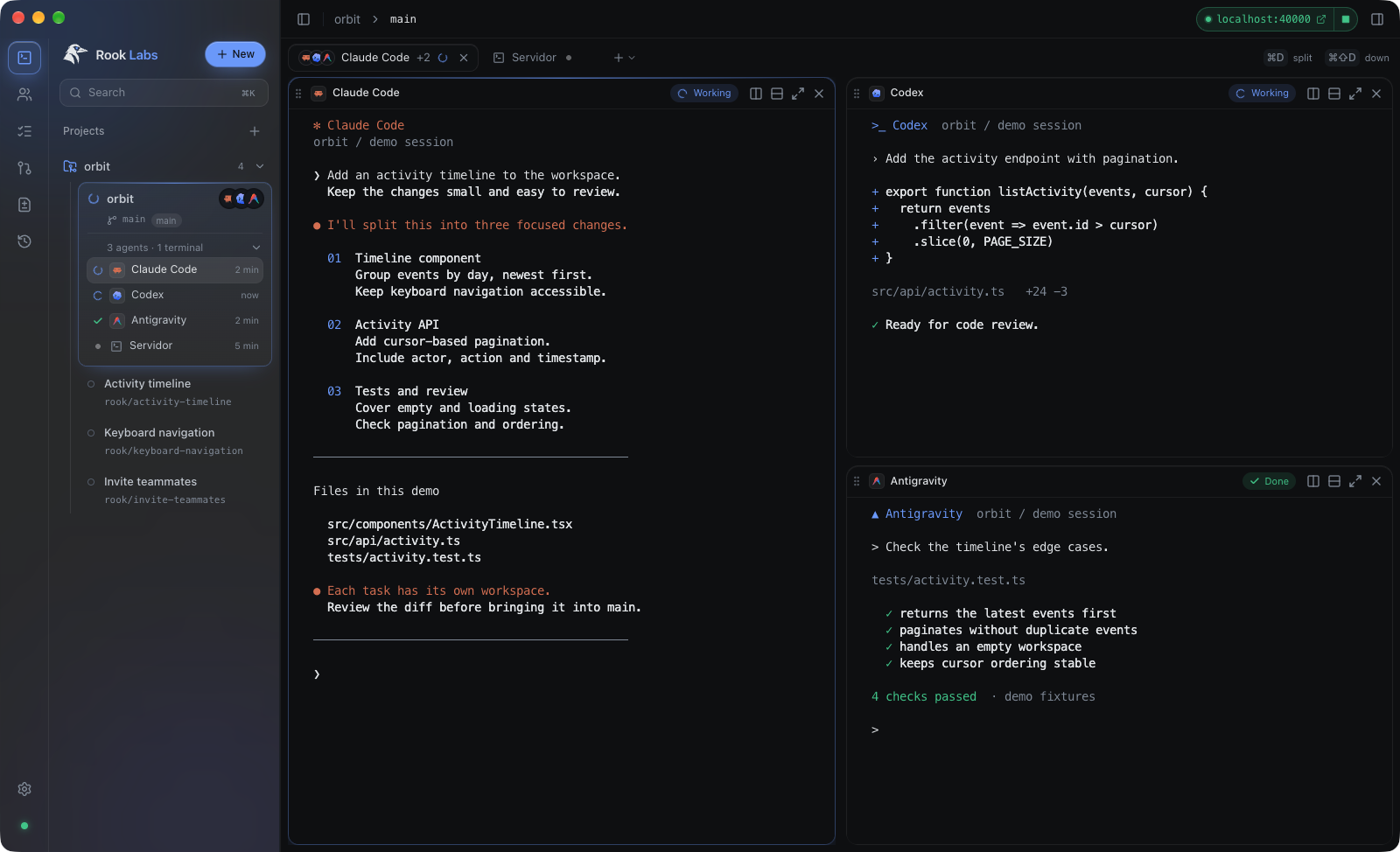Split the Claude Code pane vertically
Viewport: 1400px width, 852px height.
756,94
